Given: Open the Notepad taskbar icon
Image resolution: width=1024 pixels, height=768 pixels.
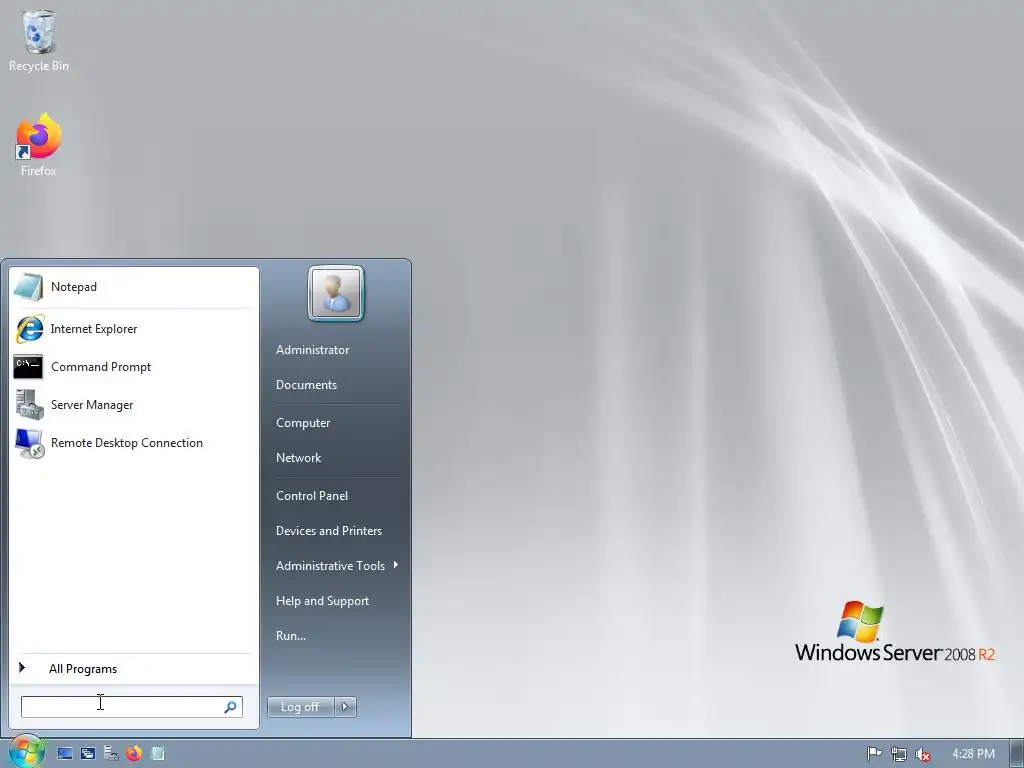Looking at the screenshot, I should click(x=157, y=754).
